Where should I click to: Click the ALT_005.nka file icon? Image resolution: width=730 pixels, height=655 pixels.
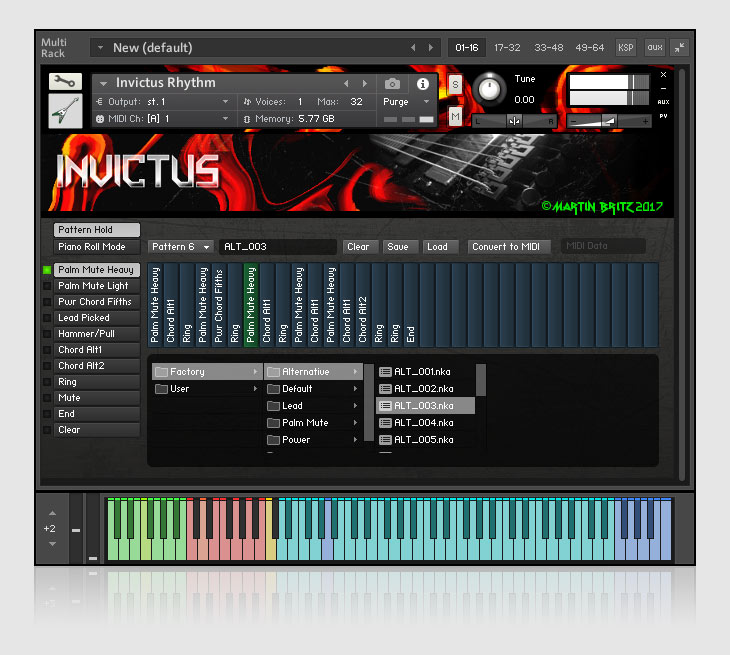385,439
